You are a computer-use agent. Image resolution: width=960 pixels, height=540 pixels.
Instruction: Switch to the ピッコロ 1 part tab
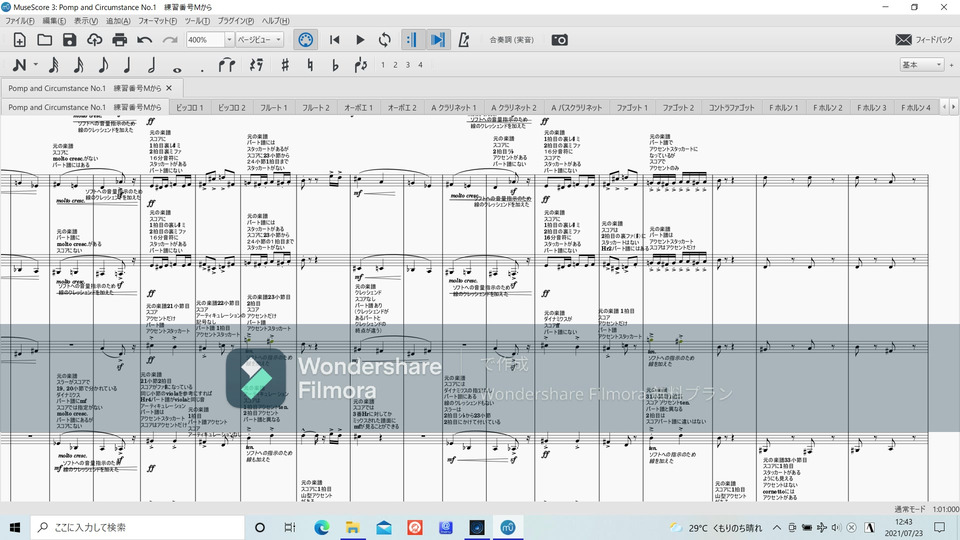189,108
